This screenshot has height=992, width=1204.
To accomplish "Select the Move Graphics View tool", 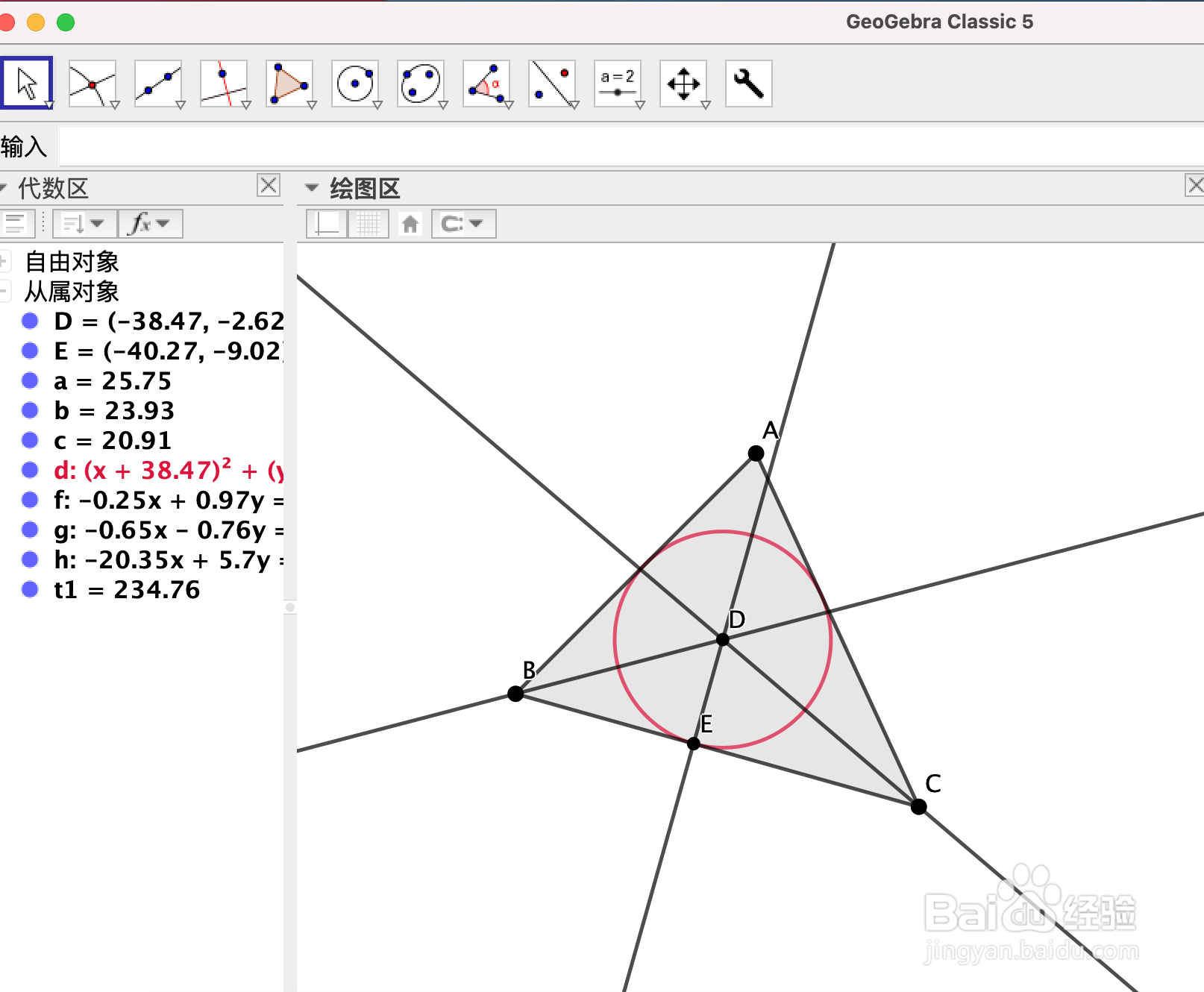I will coord(683,84).
